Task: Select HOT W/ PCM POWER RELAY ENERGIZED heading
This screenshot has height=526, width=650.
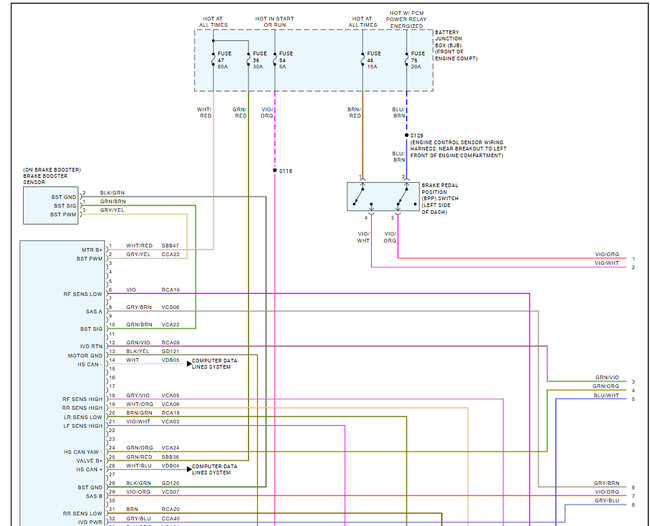Action: (x=406, y=19)
